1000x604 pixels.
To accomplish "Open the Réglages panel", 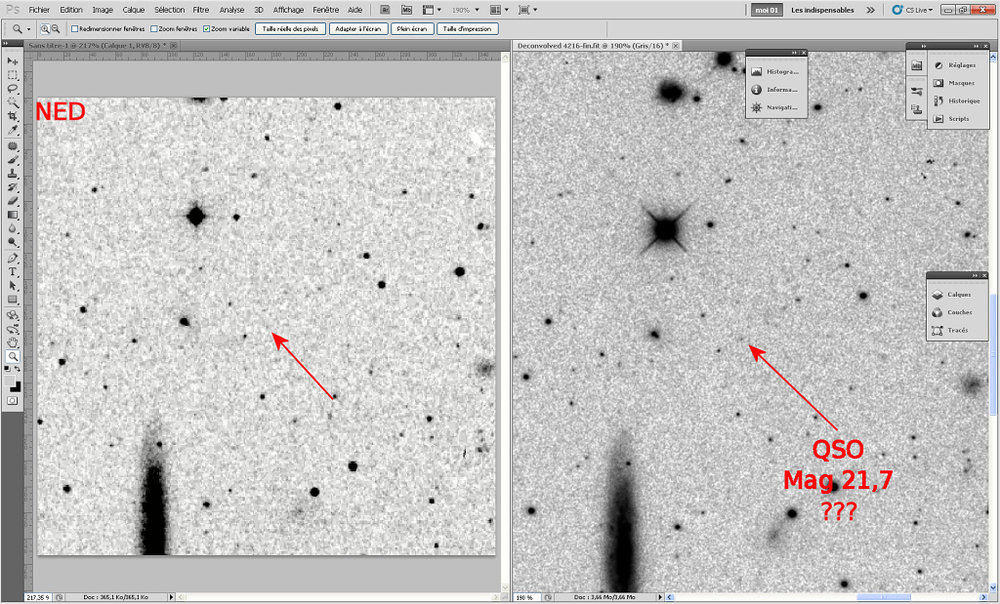I will (957, 65).
